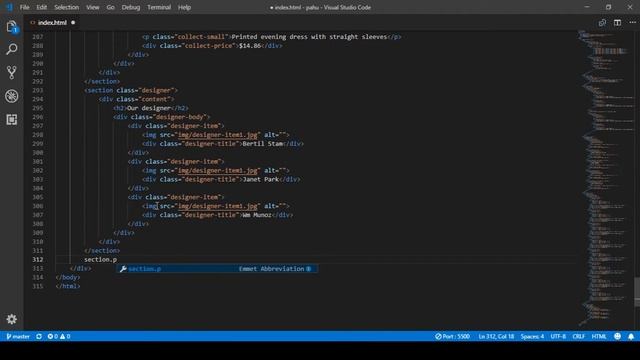Click the image path on line 298
The width and height of the screenshot is (640, 360).
[x=218, y=135]
